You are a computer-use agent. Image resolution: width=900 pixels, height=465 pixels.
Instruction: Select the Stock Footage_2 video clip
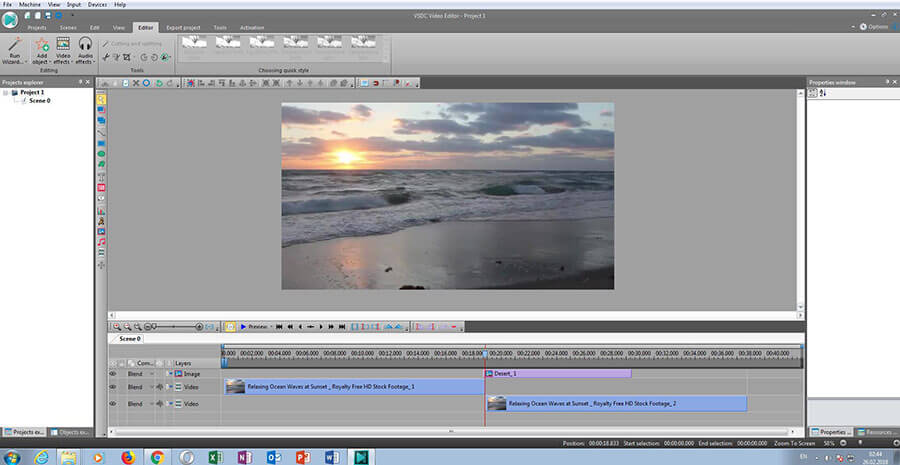616,404
